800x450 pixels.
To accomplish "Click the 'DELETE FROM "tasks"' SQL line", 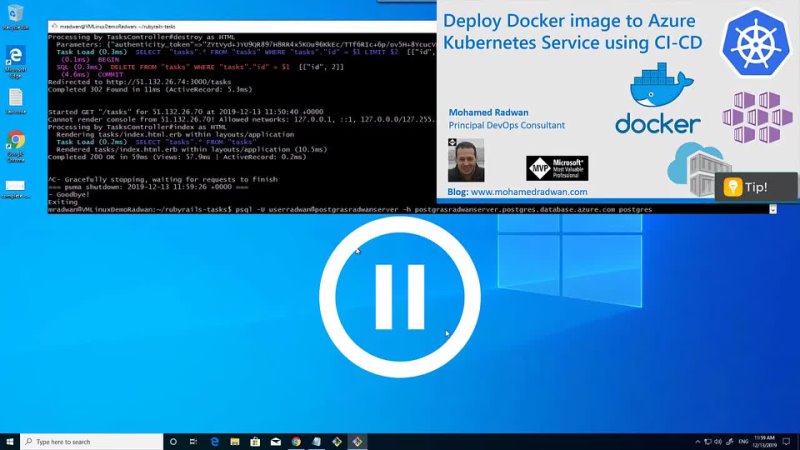I will [x=200, y=67].
